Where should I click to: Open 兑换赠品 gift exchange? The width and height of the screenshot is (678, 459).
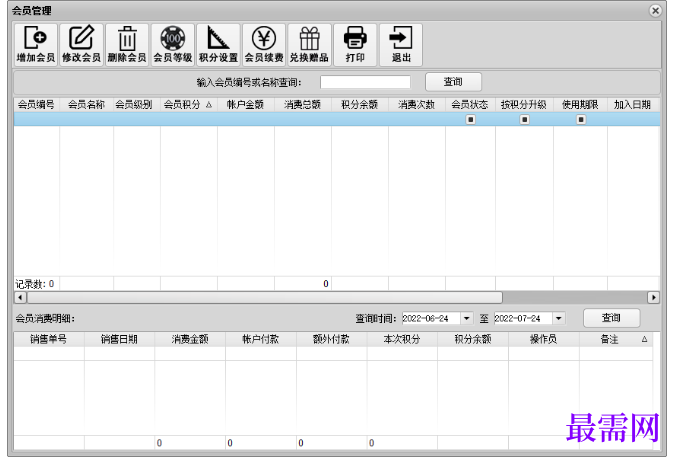[310, 45]
